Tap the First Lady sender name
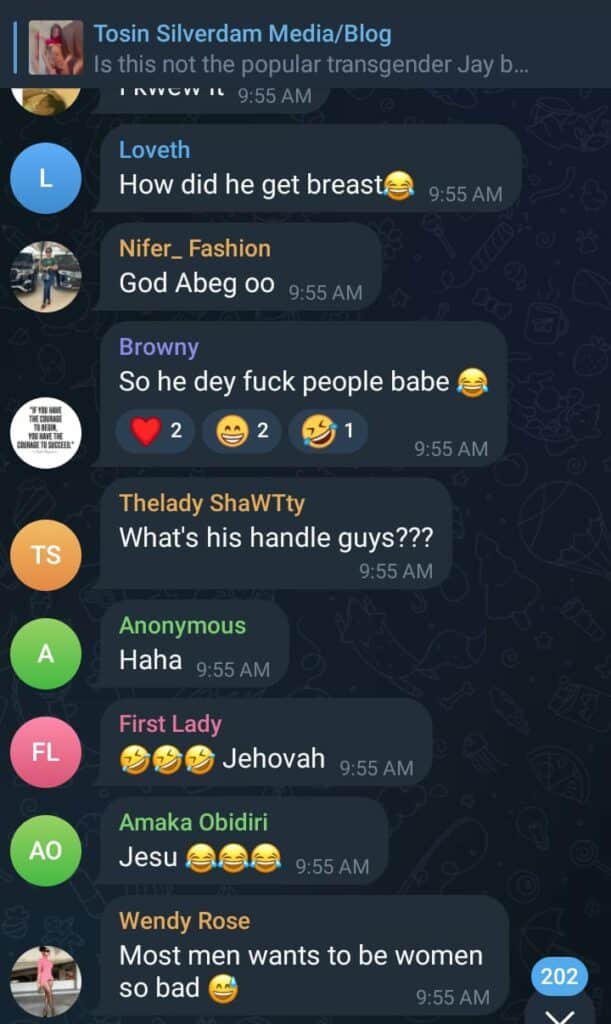611x1024 pixels. tap(170, 724)
